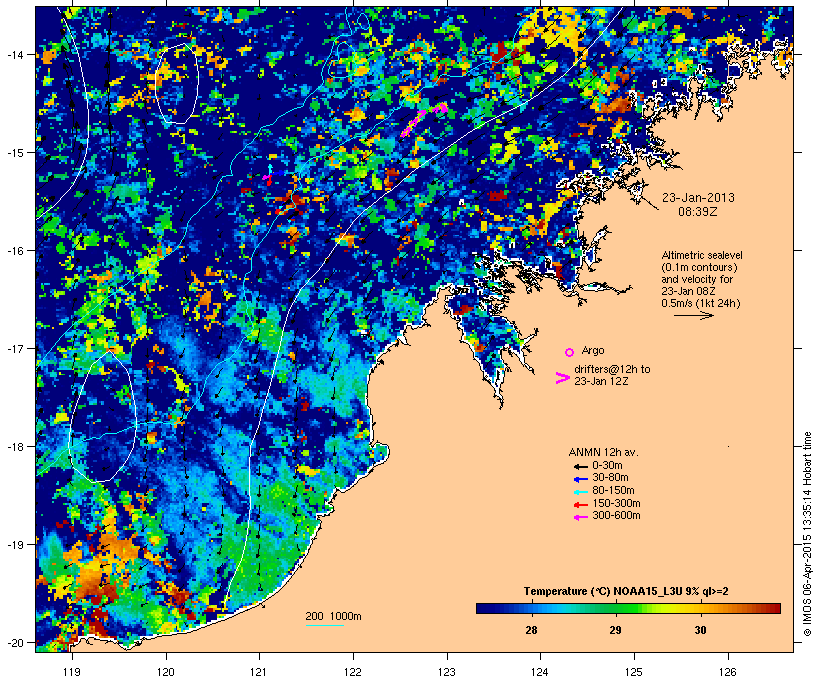Click the date text 23-Jan-2013
The image size is (820, 680).
tap(698, 198)
